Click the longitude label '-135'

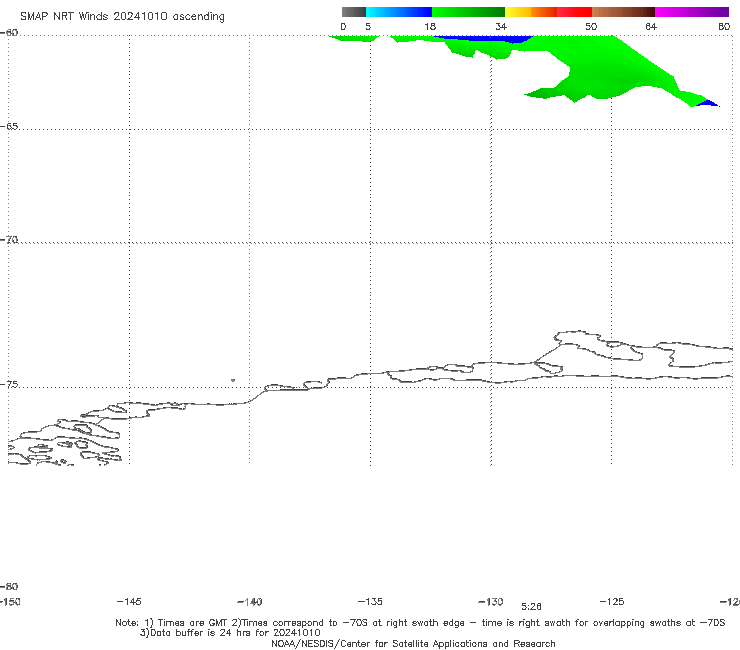[x=370, y=601]
